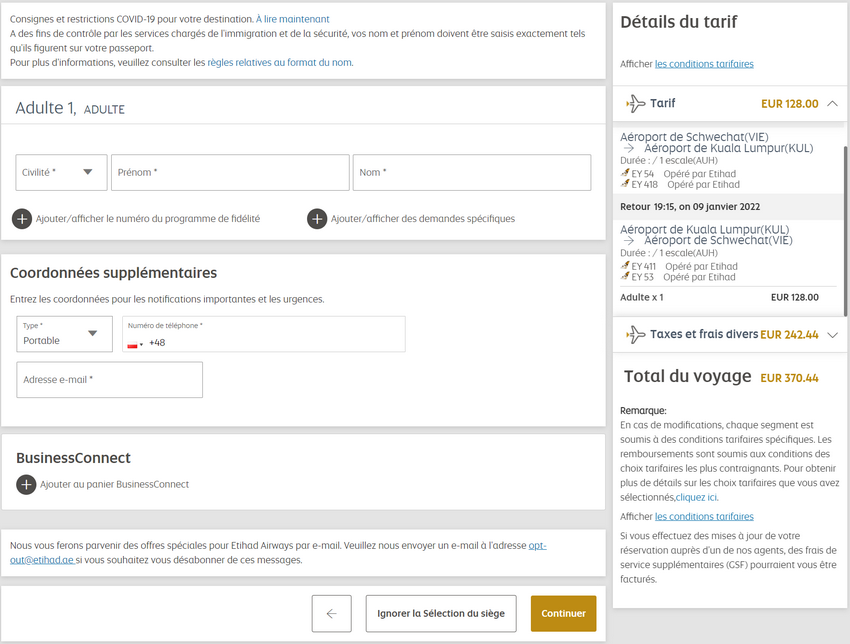The height and width of the screenshot is (644, 850).
Task: Open les conditions tarifaires link below Remarque
Action: (x=704, y=517)
